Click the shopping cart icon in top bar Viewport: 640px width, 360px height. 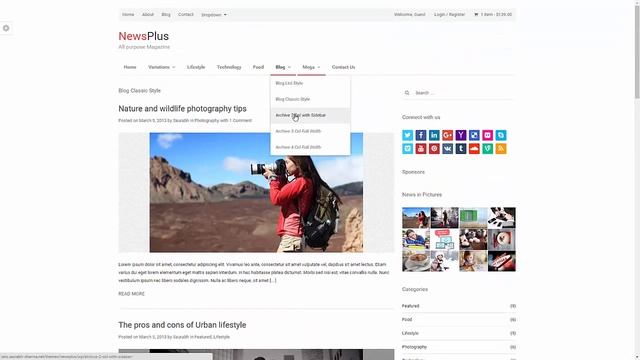pyautogui.click(x=476, y=14)
